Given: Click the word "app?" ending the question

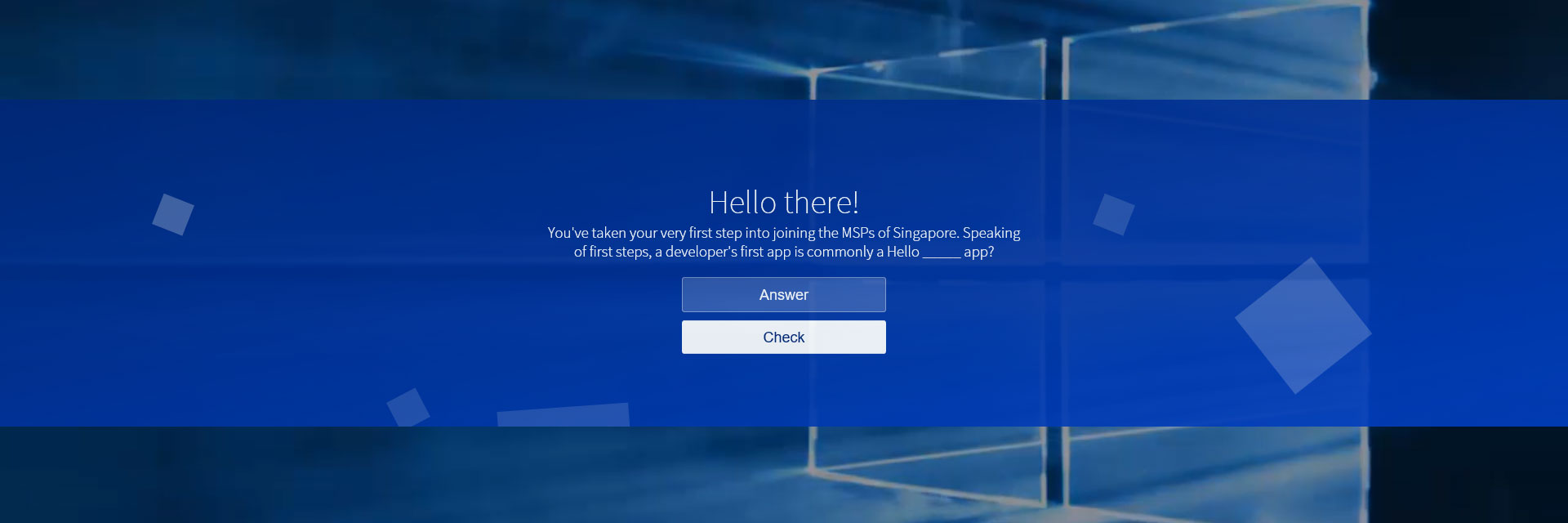Looking at the screenshot, I should [978, 252].
